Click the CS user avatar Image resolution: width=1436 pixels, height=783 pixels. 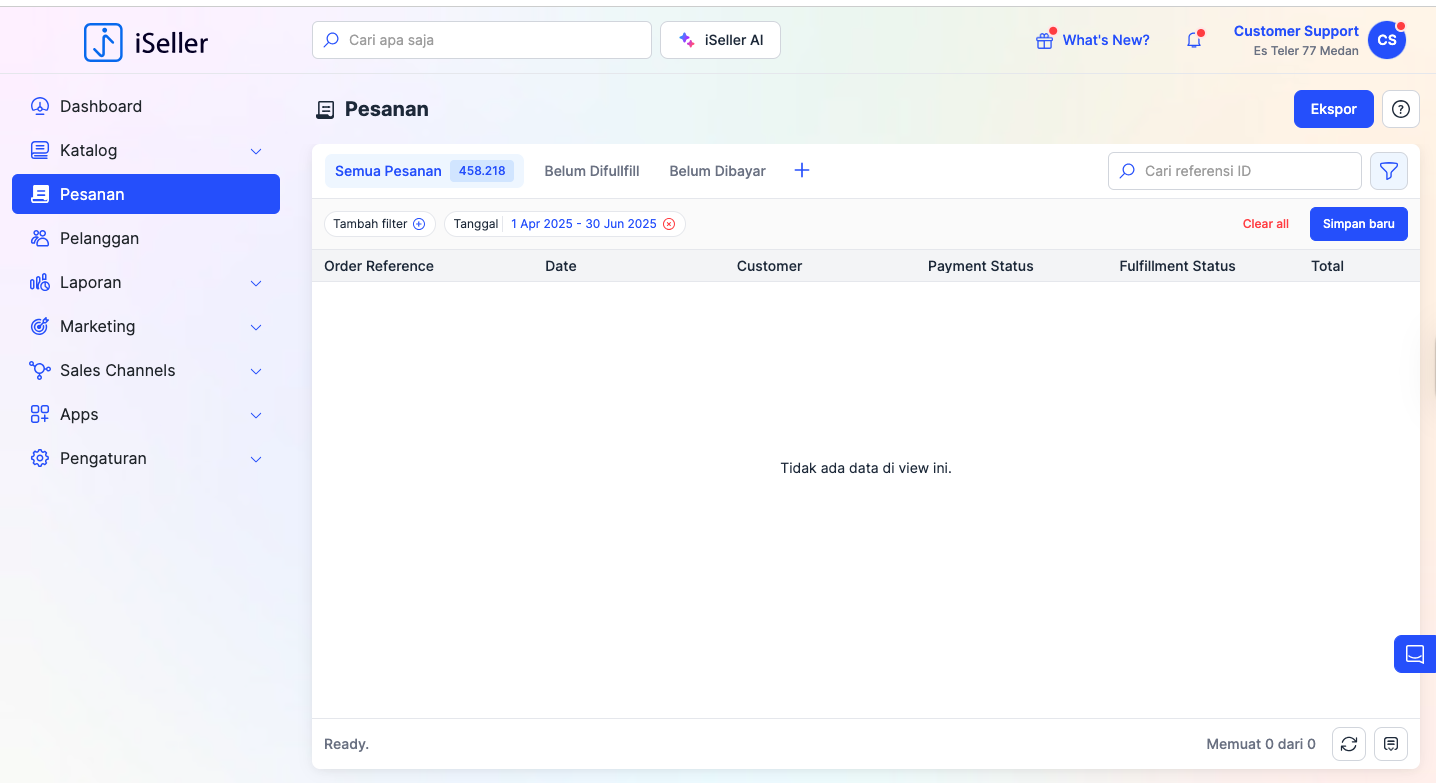[1386, 41]
